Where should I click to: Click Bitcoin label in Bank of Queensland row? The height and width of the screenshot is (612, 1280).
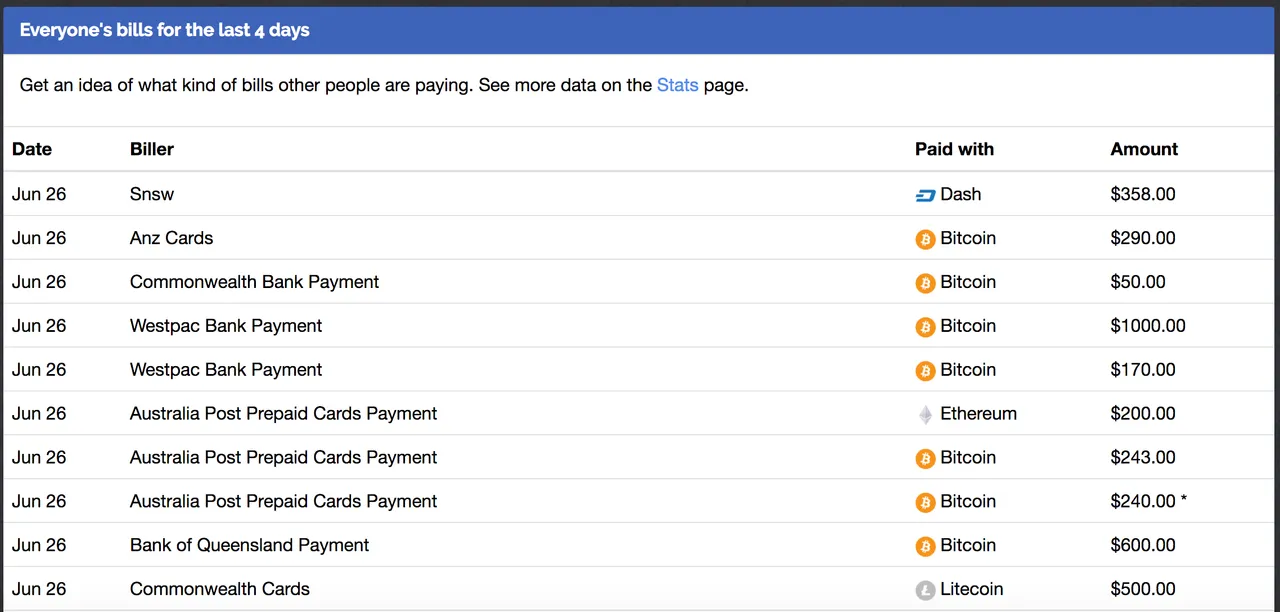tap(968, 546)
